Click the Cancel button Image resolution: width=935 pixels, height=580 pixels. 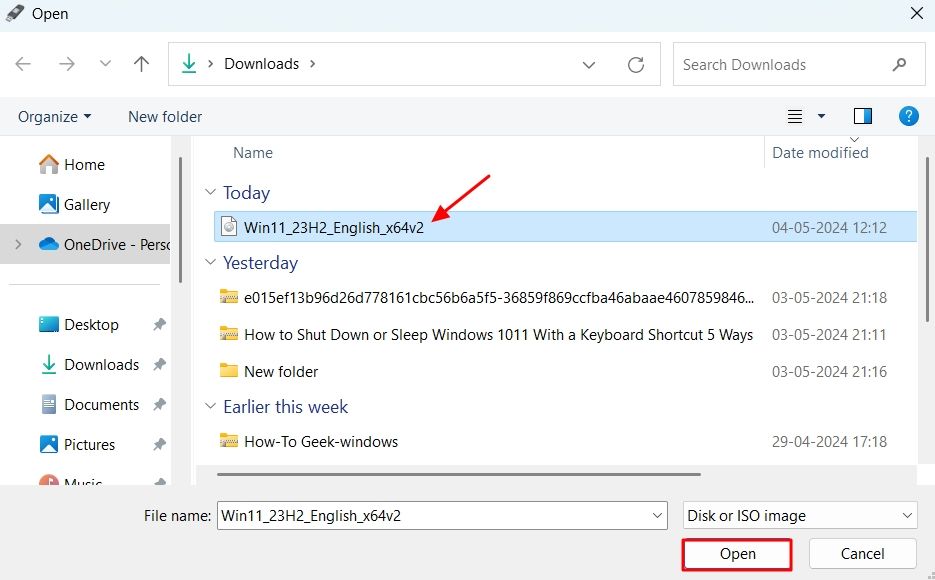click(x=862, y=554)
